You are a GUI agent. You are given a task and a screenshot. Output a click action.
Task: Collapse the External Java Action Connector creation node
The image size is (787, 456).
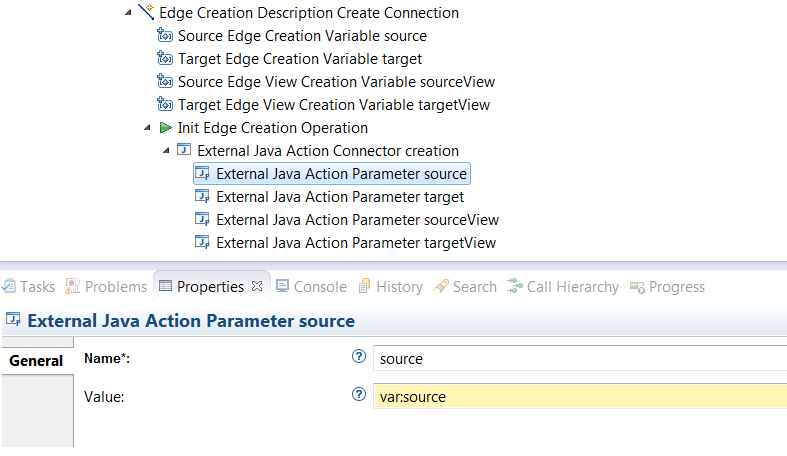pyautogui.click(x=166, y=150)
